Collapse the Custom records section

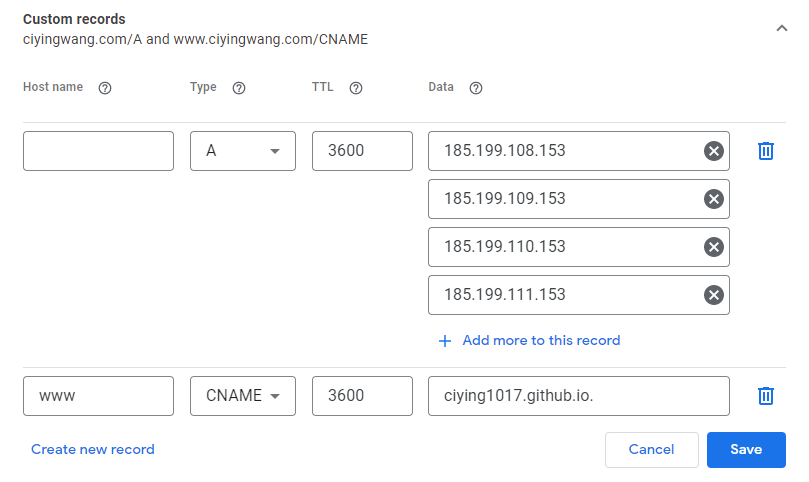click(x=782, y=28)
